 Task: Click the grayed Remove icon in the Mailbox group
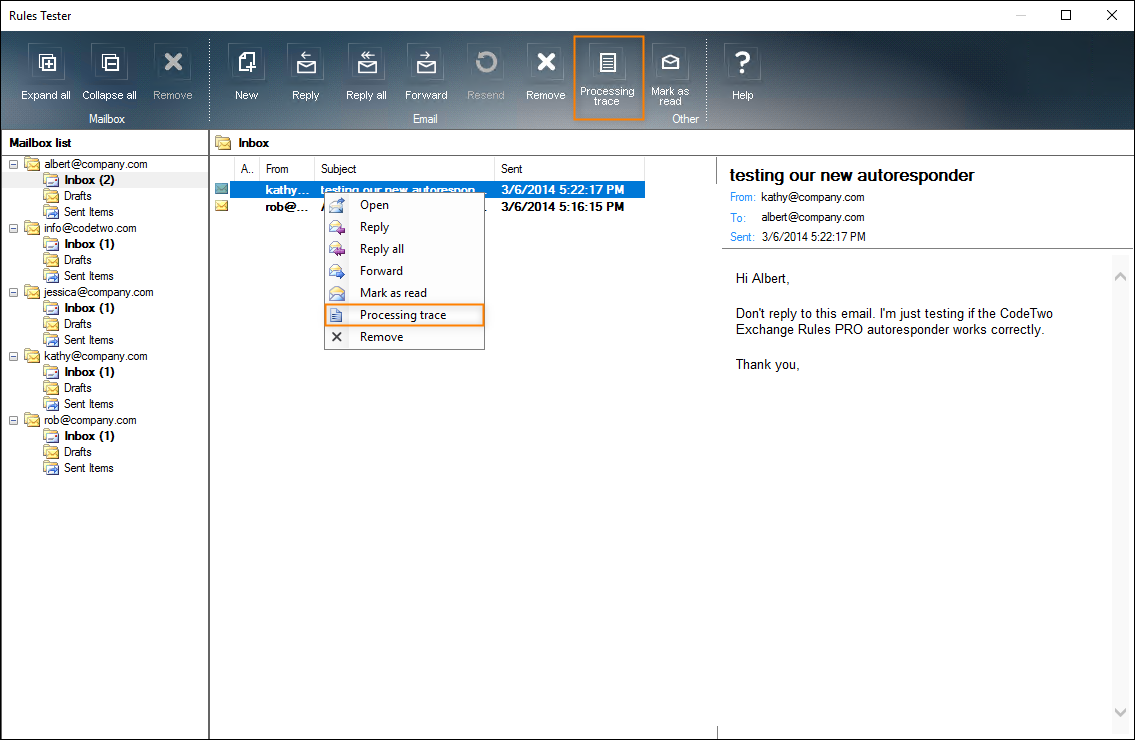[x=172, y=63]
